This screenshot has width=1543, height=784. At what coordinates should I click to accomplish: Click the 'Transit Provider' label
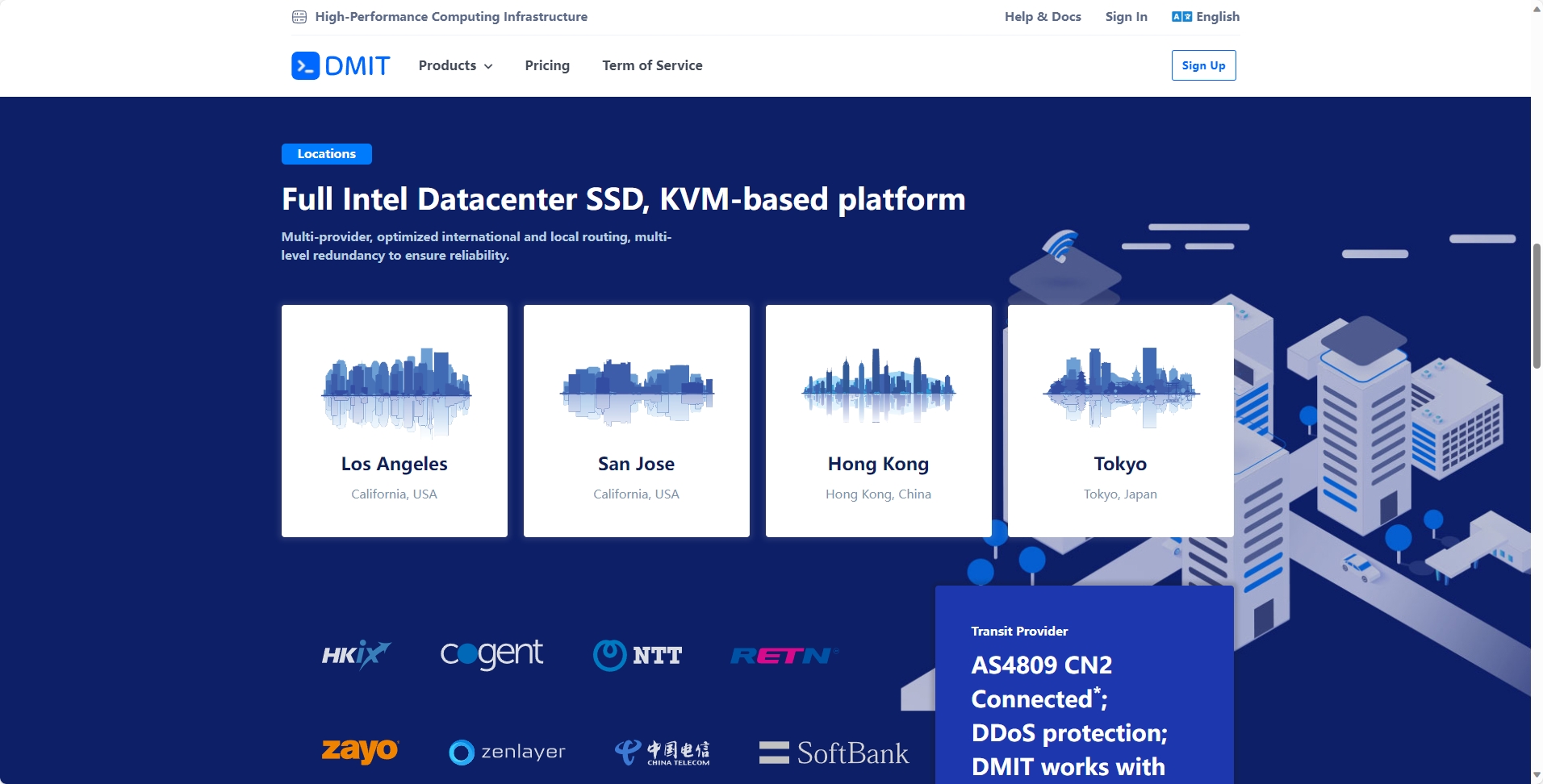tap(1019, 632)
